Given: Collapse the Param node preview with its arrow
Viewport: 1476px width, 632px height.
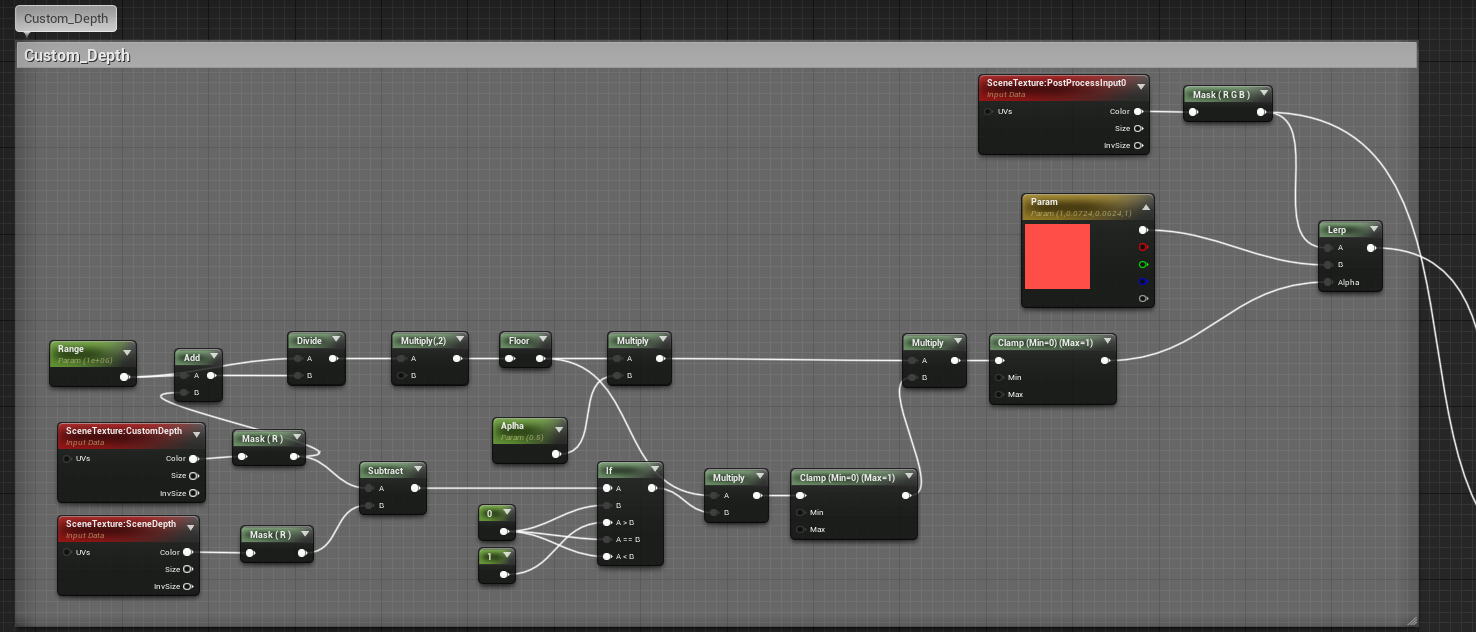Looking at the screenshot, I should point(1146,207).
